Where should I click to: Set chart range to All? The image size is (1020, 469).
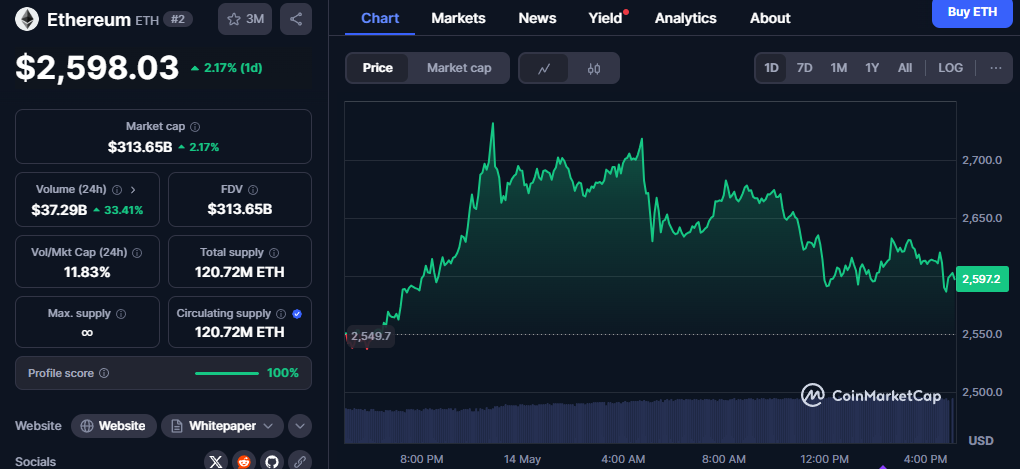click(905, 68)
